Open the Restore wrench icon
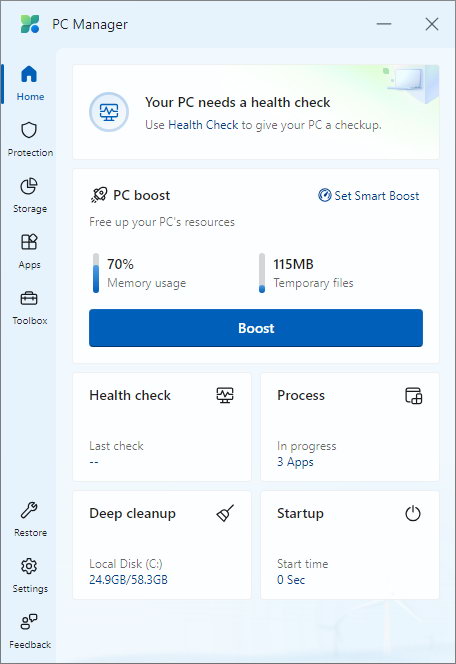The image size is (456, 664). click(x=29, y=510)
